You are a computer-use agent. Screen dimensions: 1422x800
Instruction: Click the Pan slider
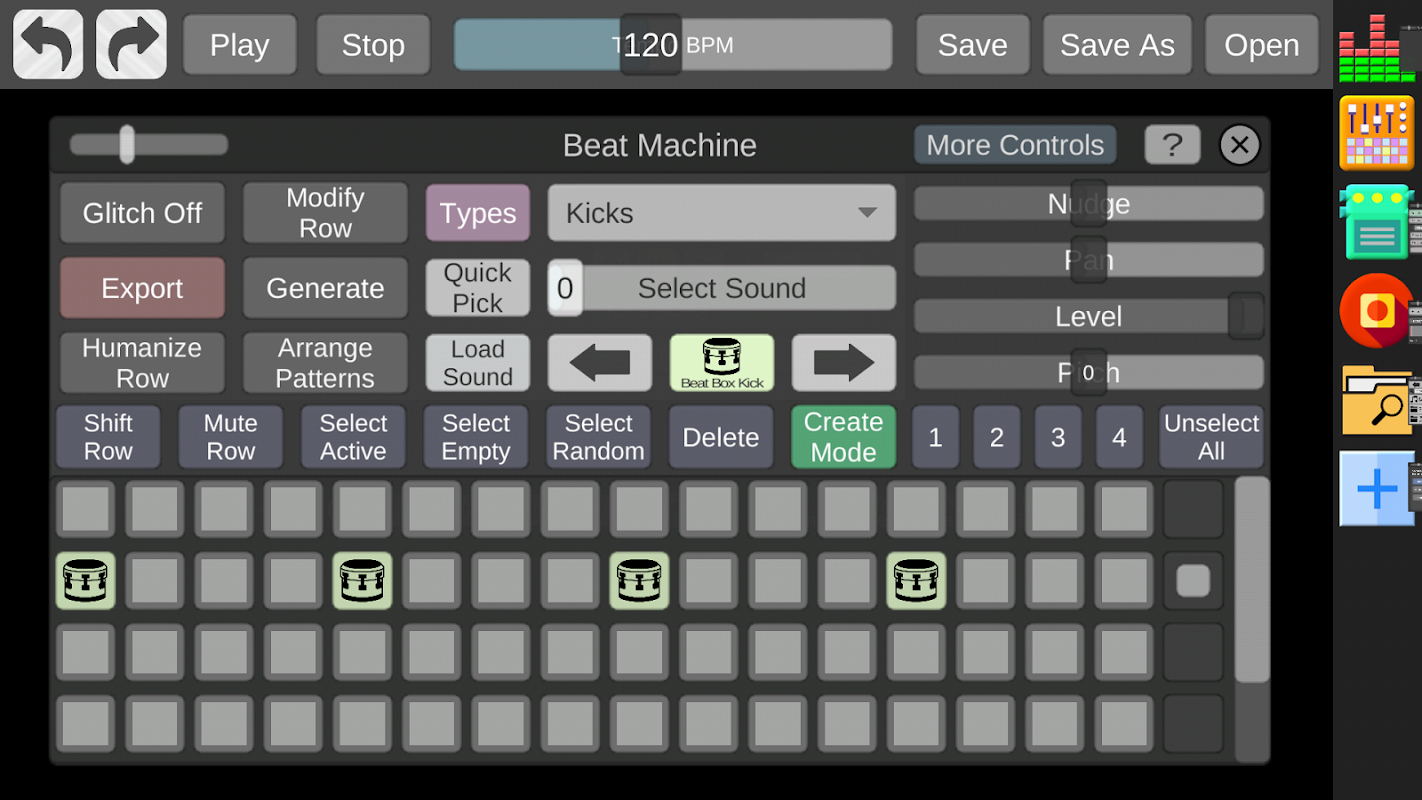pyautogui.click(x=1089, y=260)
